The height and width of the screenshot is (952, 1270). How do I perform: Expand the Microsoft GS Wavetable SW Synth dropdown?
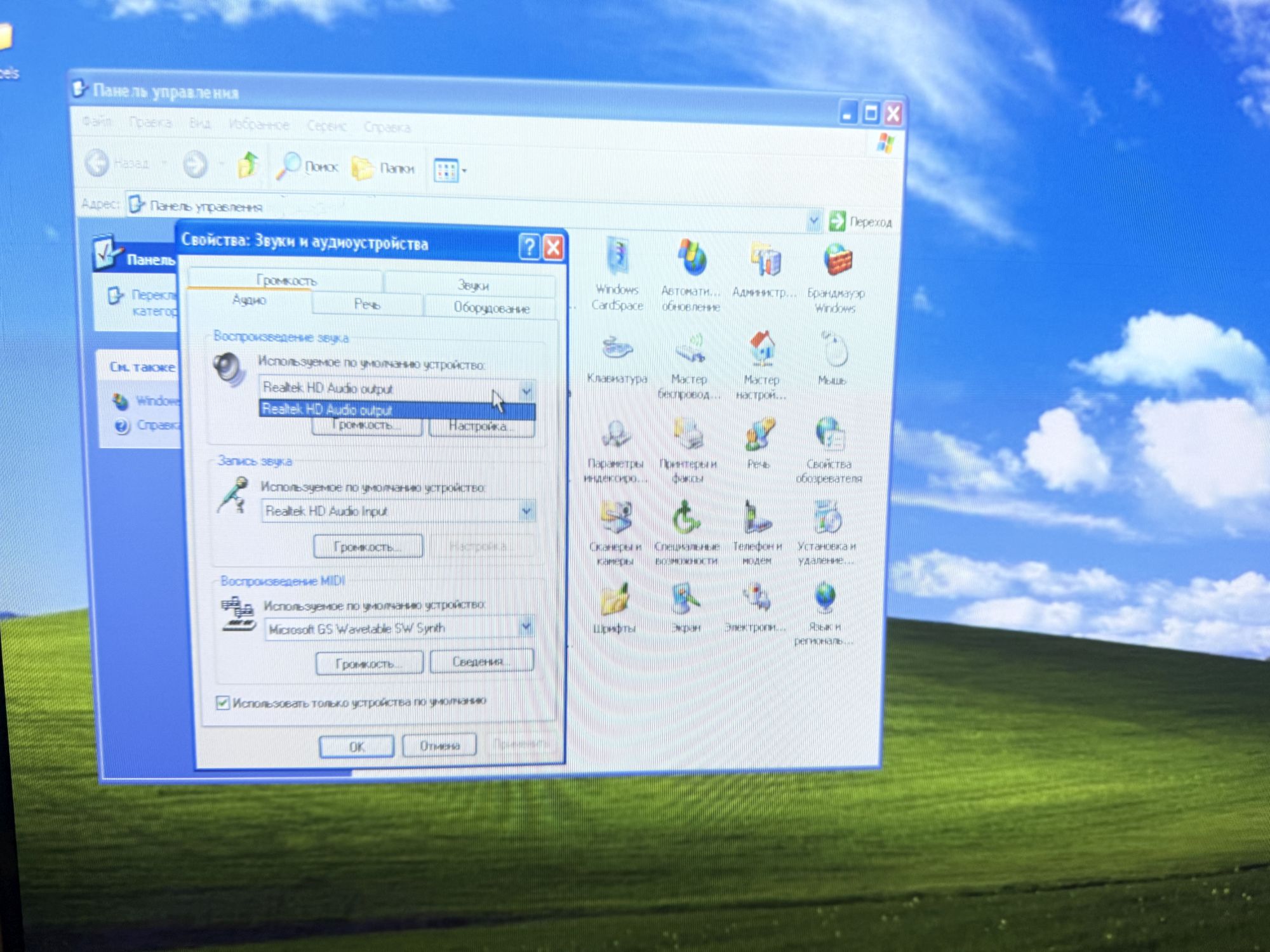point(526,627)
